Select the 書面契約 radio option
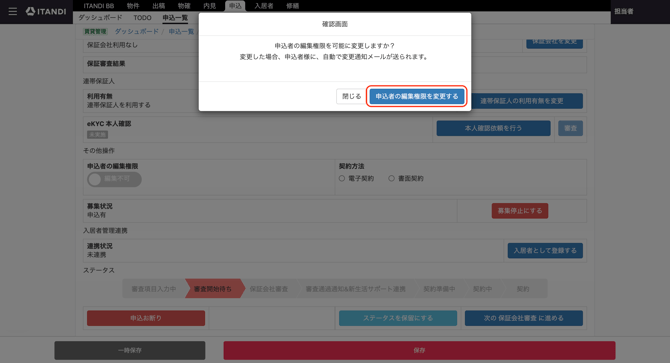The height and width of the screenshot is (363, 670). (x=391, y=179)
